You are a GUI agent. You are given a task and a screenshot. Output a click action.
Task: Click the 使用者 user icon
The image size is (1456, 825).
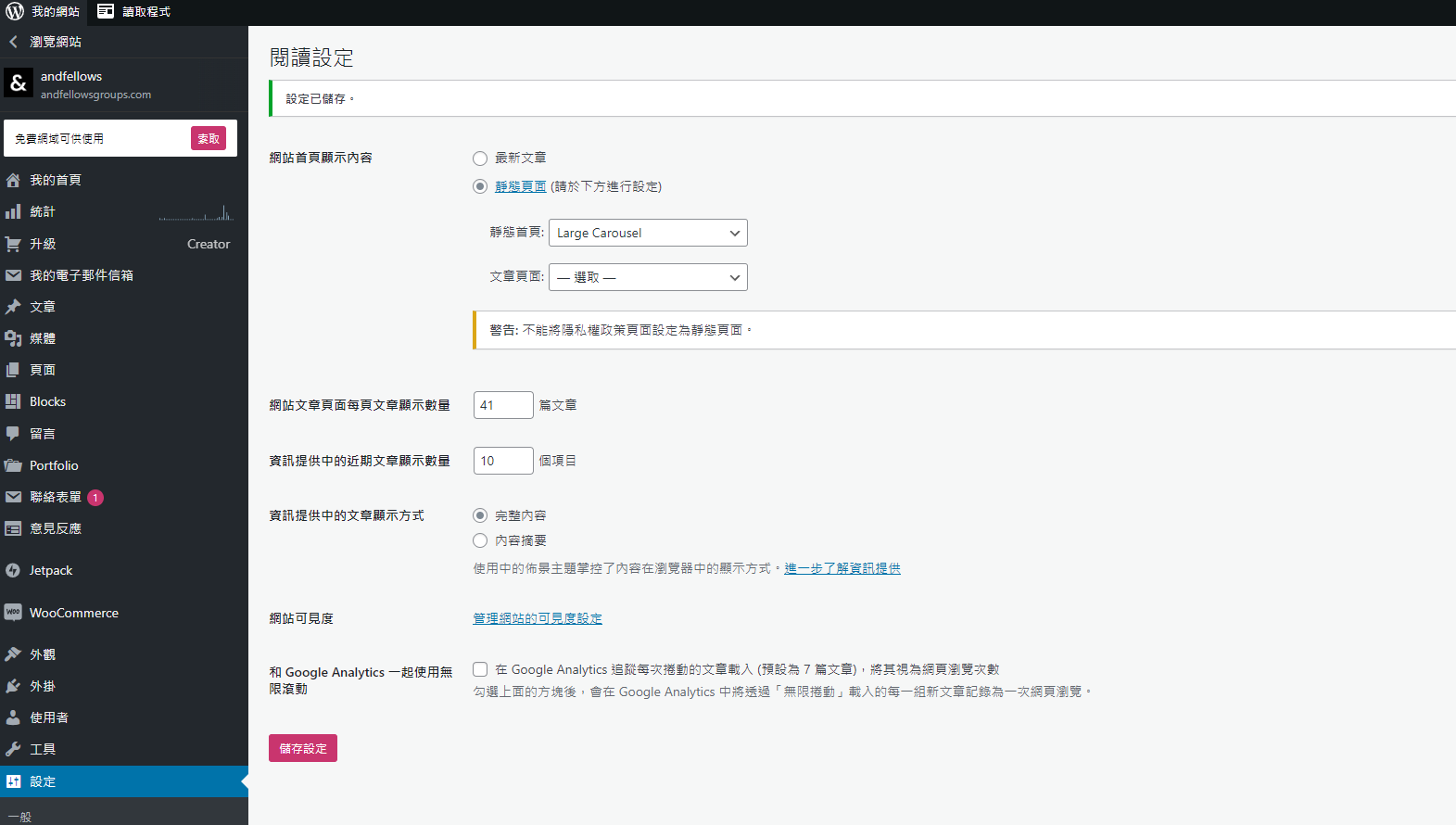pyautogui.click(x=13, y=717)
